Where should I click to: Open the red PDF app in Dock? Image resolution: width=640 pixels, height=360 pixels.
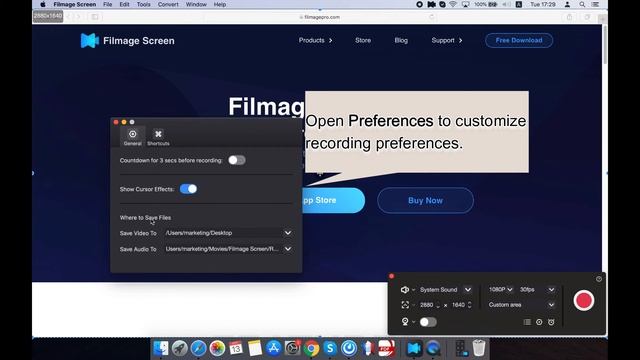pyautogui.click(x=386, y=348)
